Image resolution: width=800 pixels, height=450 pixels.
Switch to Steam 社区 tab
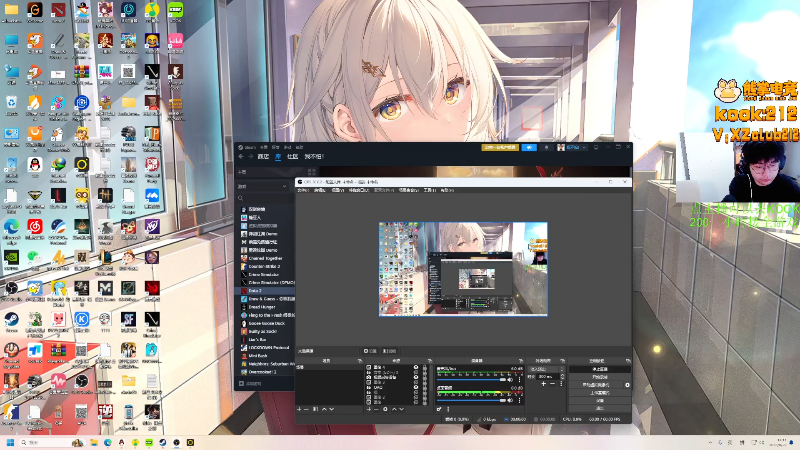(x=292, y=156)
